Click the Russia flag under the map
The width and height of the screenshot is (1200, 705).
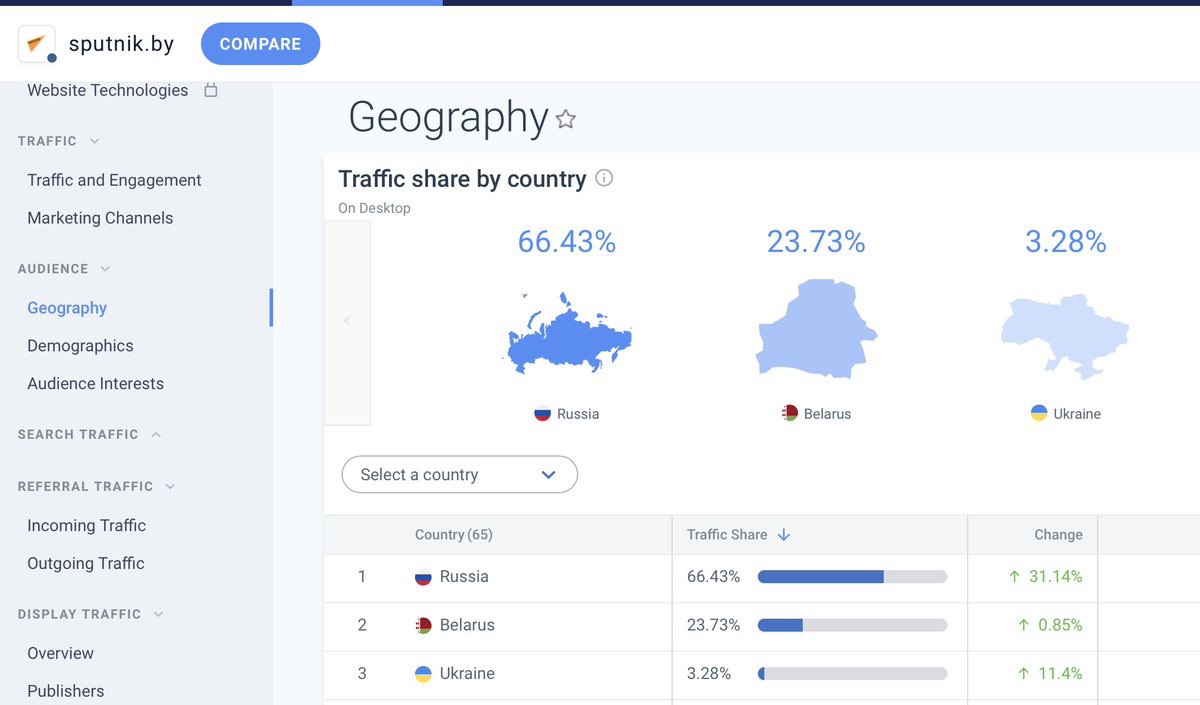(542, 413)
